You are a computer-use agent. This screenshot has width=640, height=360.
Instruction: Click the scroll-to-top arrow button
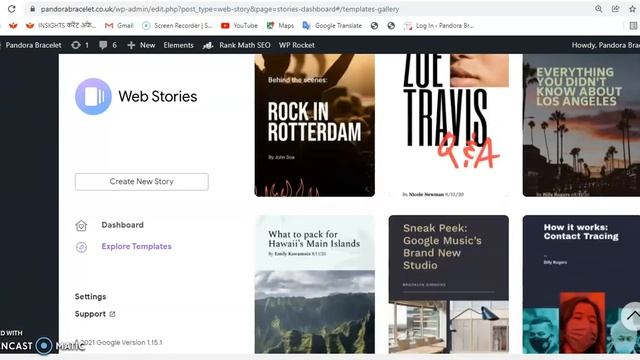click(x=632, y=316)
